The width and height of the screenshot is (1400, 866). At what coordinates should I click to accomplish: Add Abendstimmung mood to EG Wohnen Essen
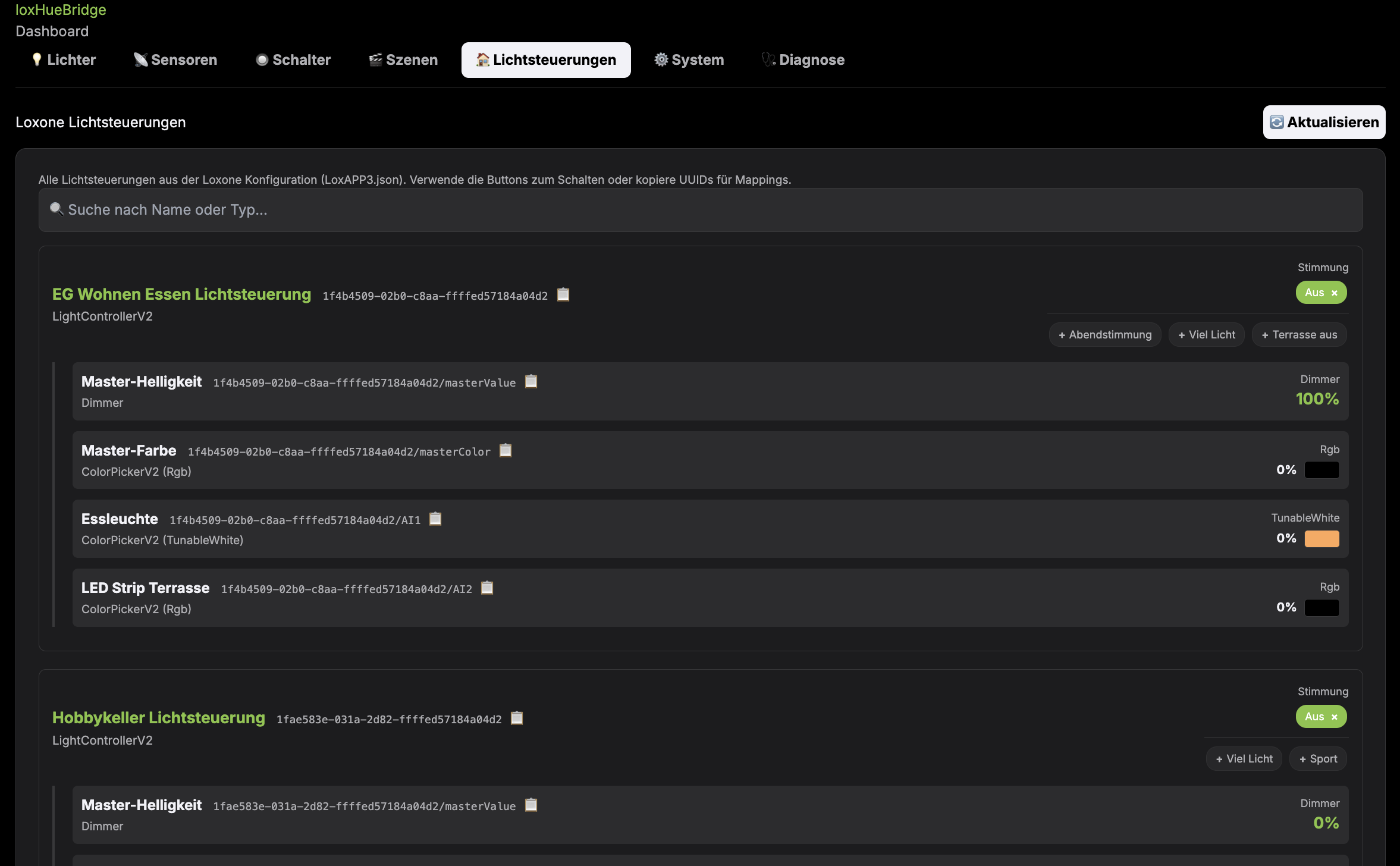[x=1104, y=335]
